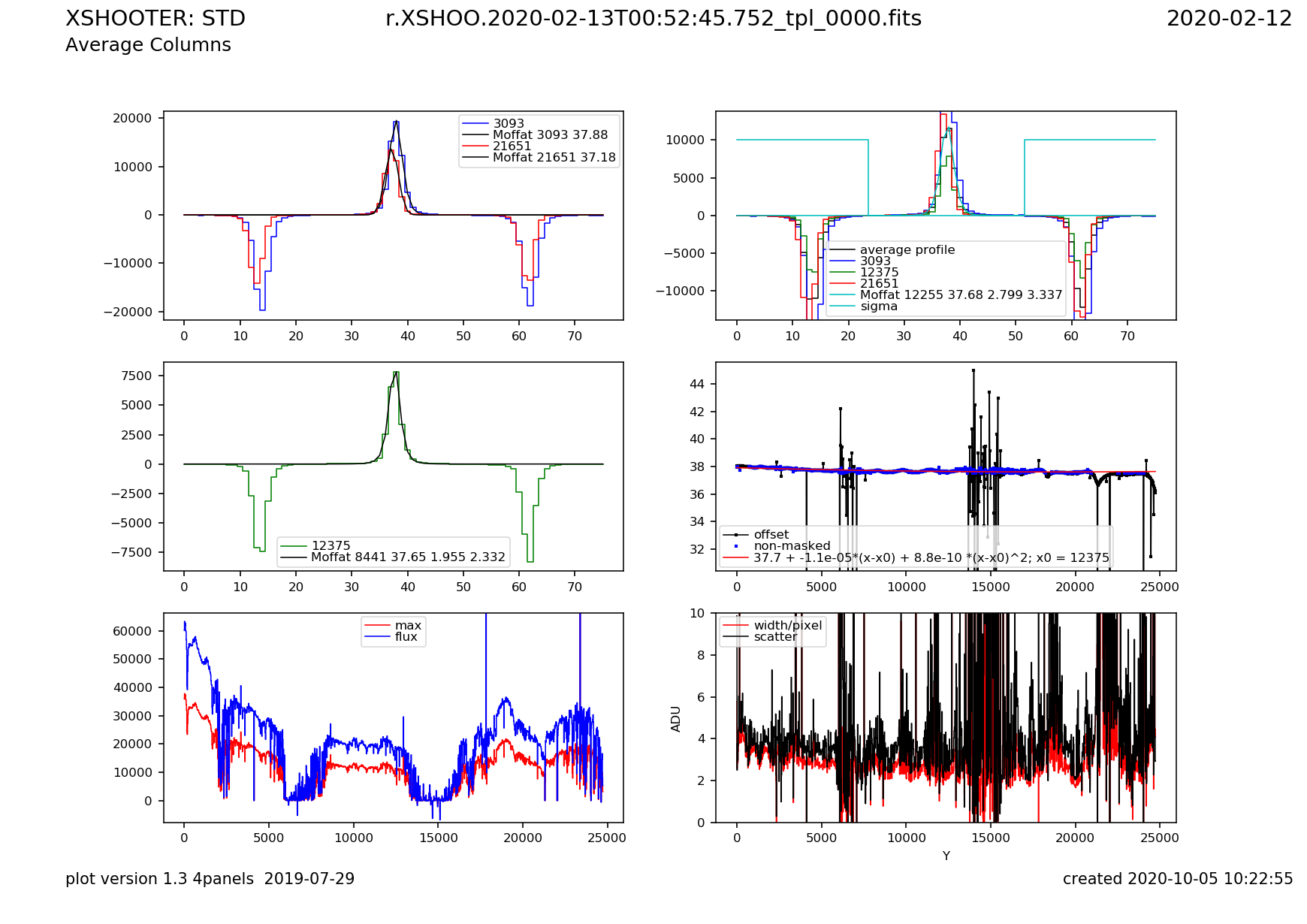This screenshot has height=924, width=1307.
Task: Click the created 2020-10-05 timestamp
Action: click(x=1177, y=879)
